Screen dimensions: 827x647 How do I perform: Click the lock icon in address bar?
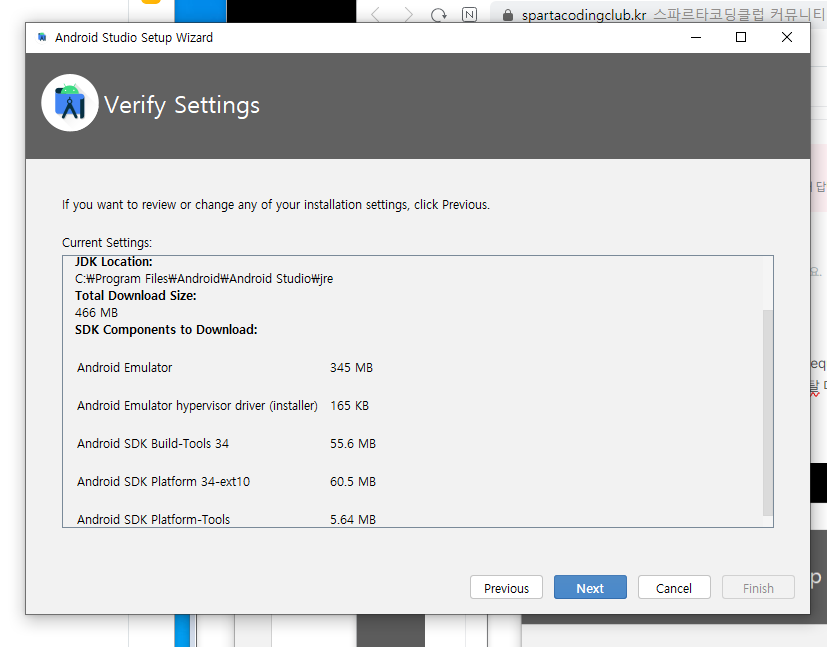[x=507, y=15]
